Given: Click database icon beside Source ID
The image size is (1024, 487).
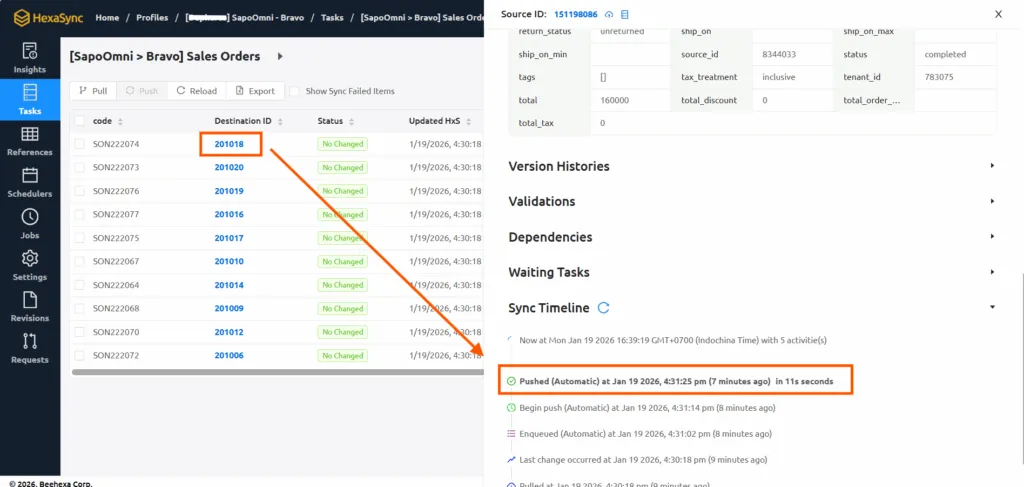Looking at the screenshot, I should coord(625,14).
